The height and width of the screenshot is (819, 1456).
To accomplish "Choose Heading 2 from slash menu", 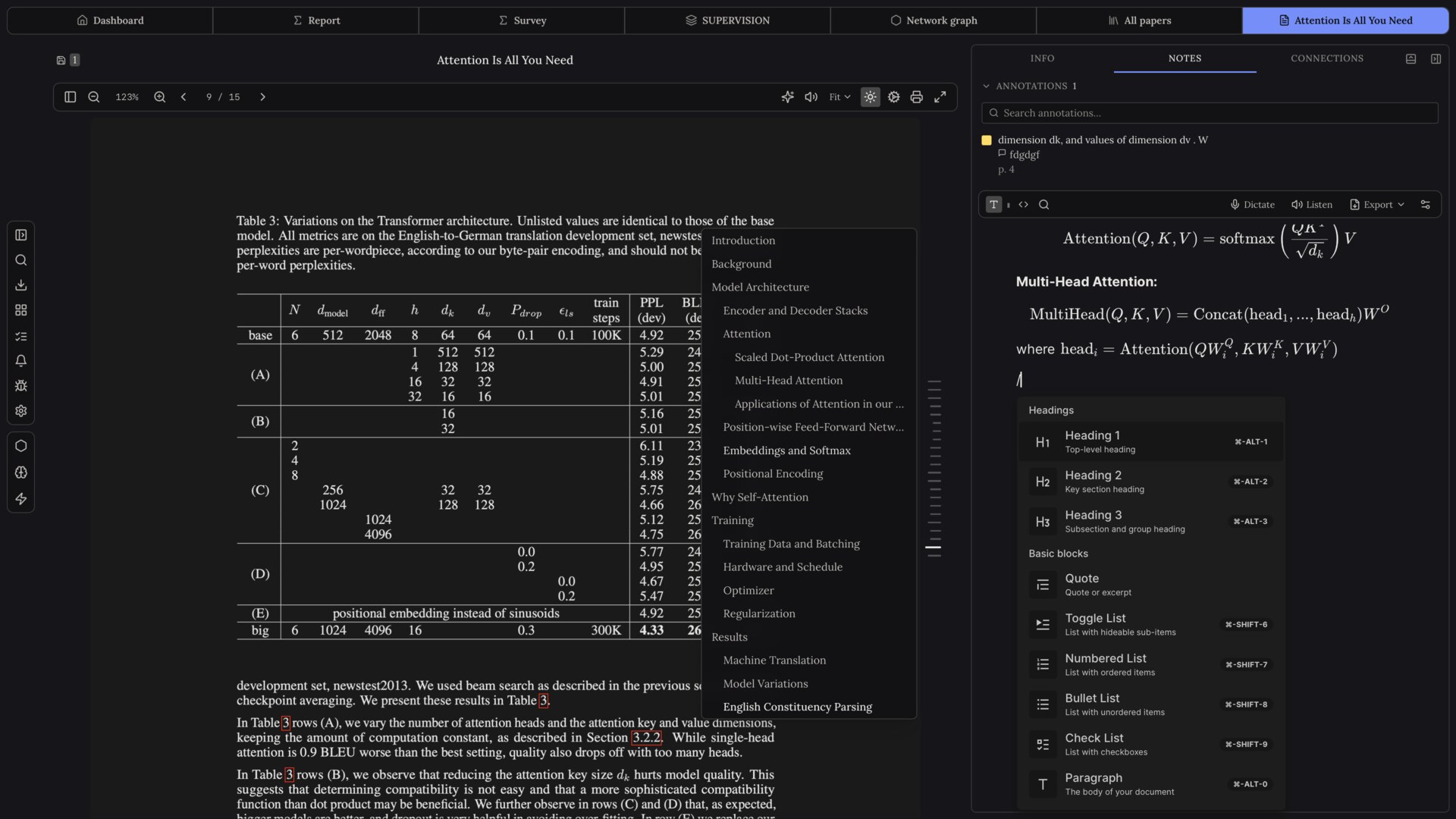I will [1151, 482].
